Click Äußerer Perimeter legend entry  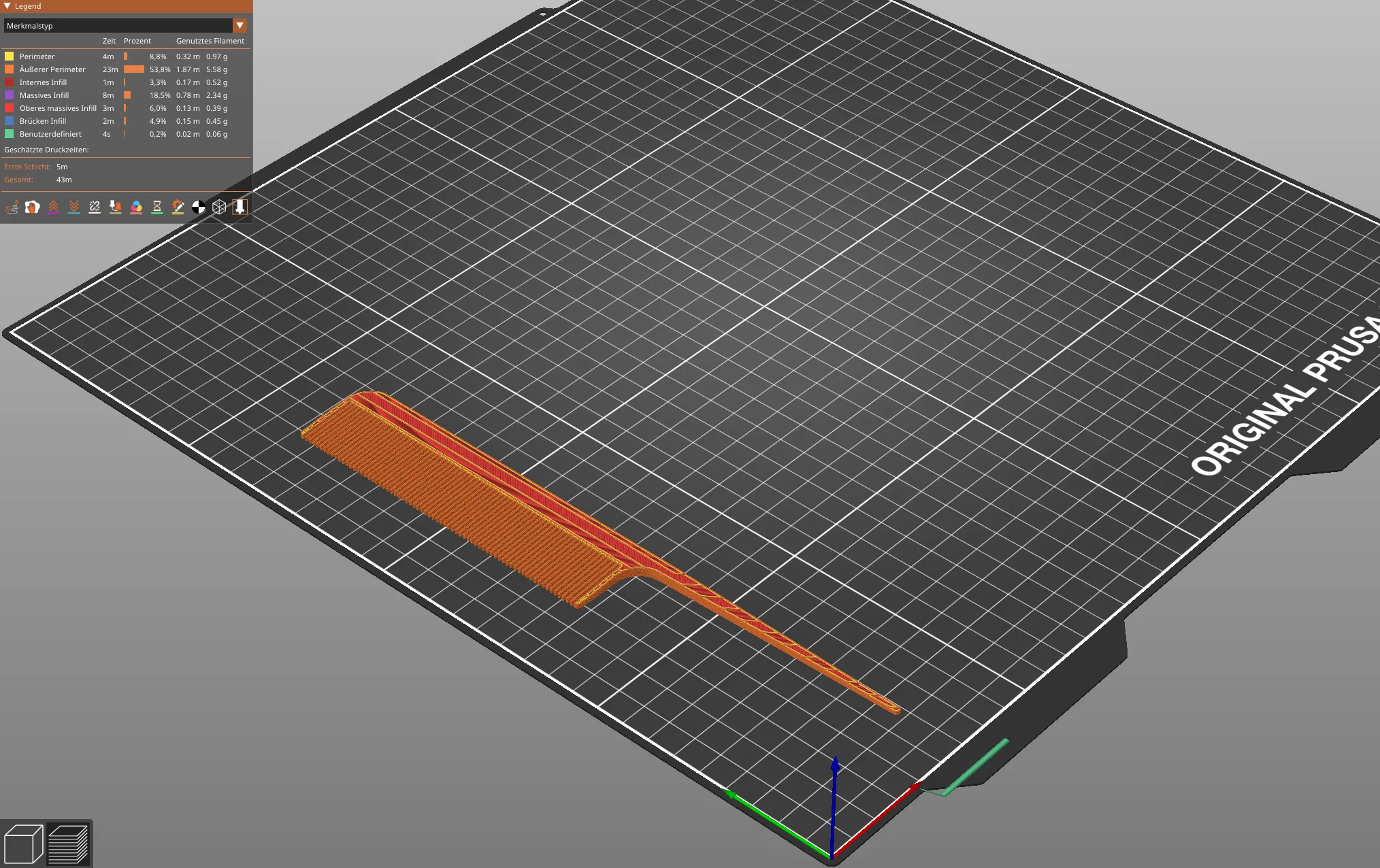[52, 69]
